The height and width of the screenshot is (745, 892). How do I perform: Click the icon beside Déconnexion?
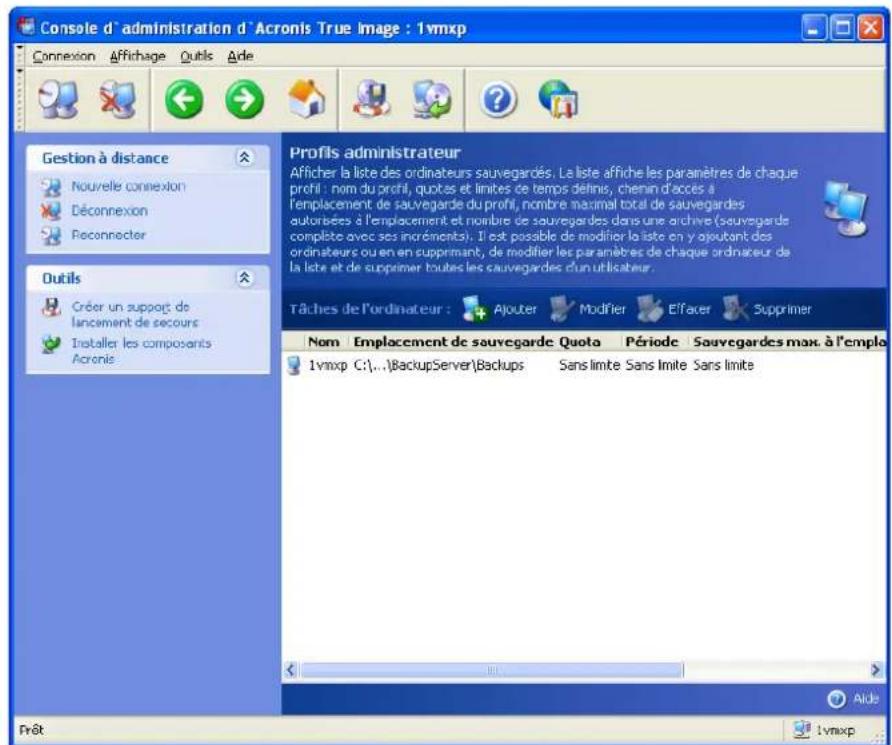tap(51, 211)
